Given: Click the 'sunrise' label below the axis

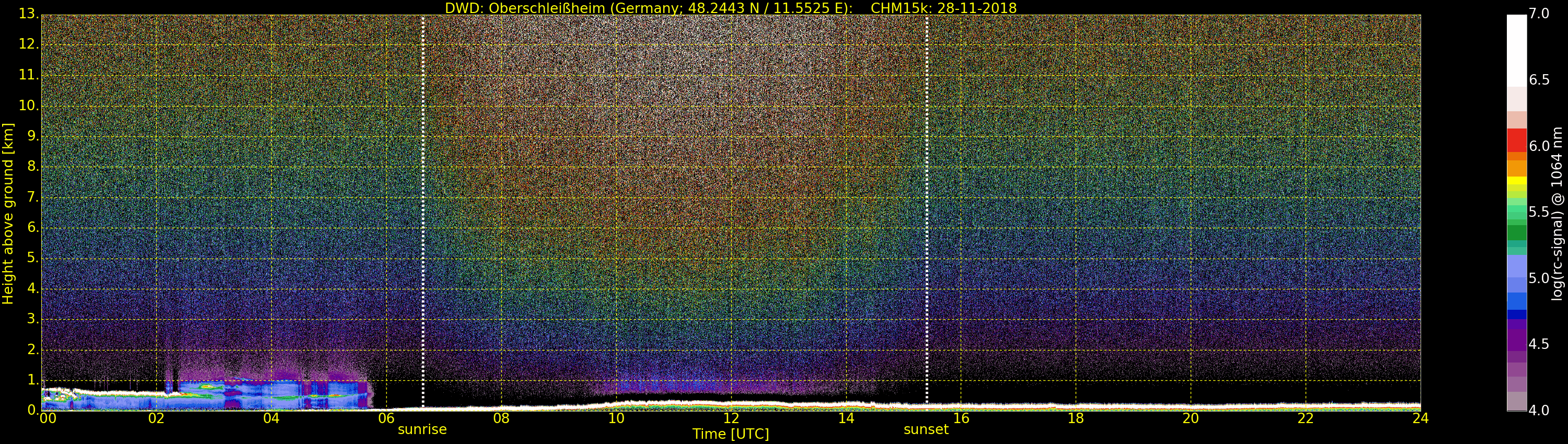Looking at the screenshot, I should point(422,429).
